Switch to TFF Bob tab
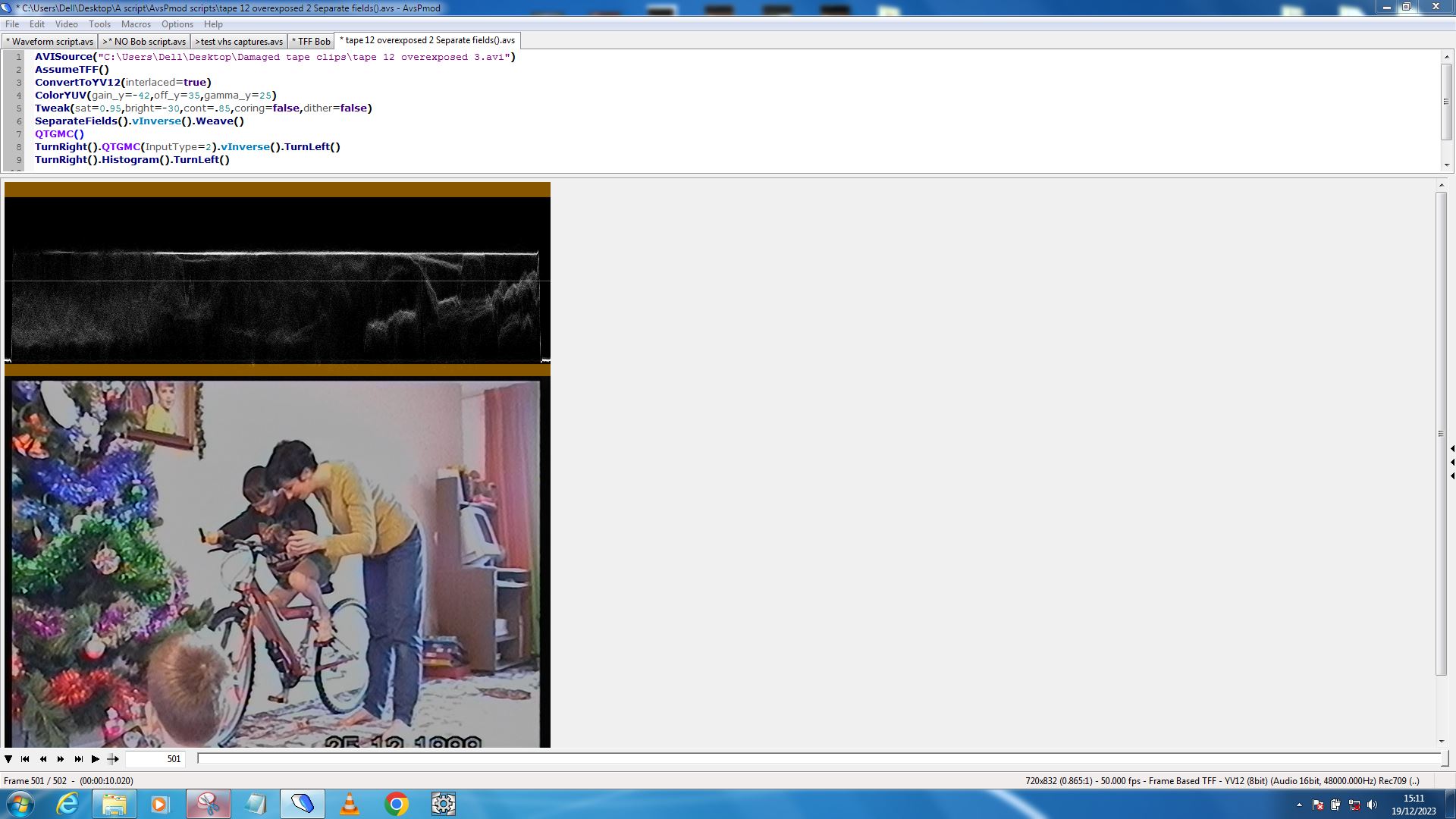This screenshot has height=819, width=1456. click(311, 42)
